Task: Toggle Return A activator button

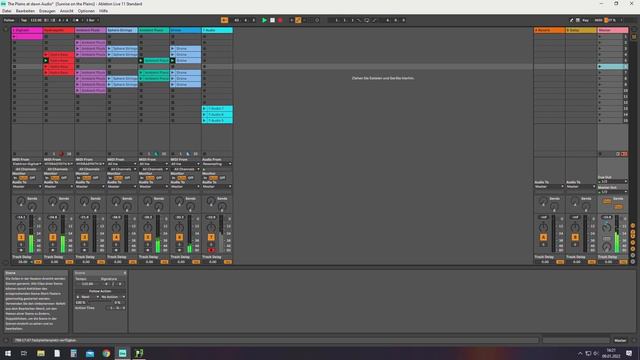Action: (x=543, y=237)
